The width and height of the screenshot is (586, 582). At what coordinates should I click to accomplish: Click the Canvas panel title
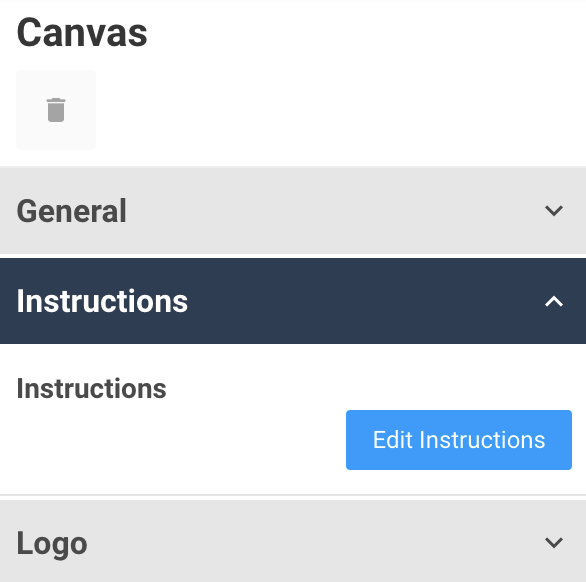82,33
